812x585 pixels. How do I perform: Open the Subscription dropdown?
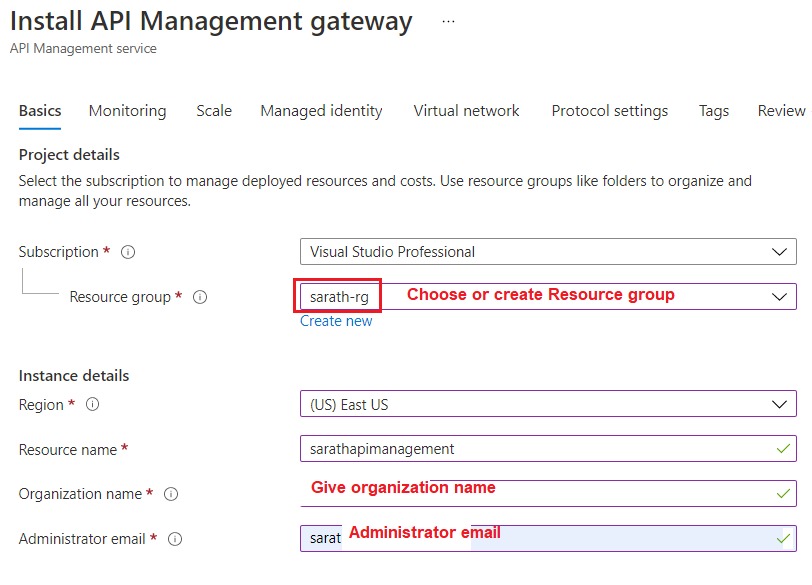pyautogui.click(x=782, y=251)
